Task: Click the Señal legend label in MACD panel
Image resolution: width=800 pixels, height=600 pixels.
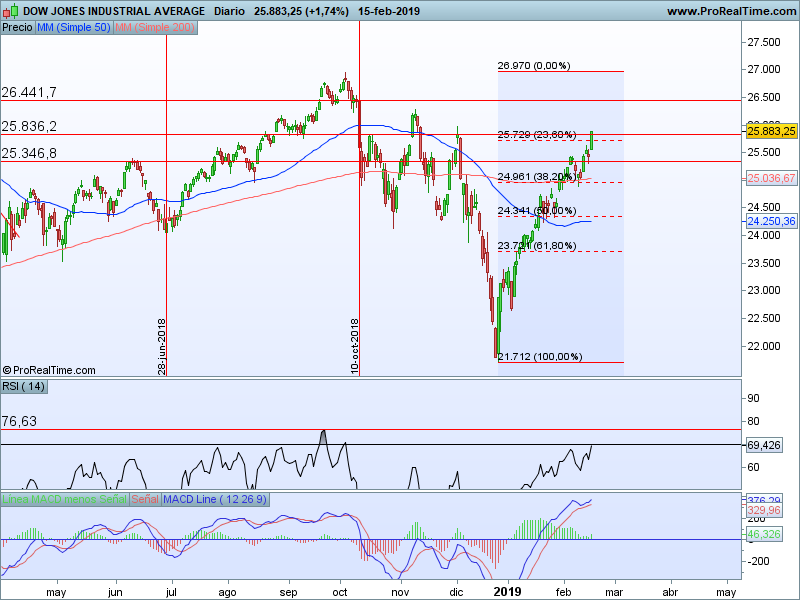Action: (145, 499)
